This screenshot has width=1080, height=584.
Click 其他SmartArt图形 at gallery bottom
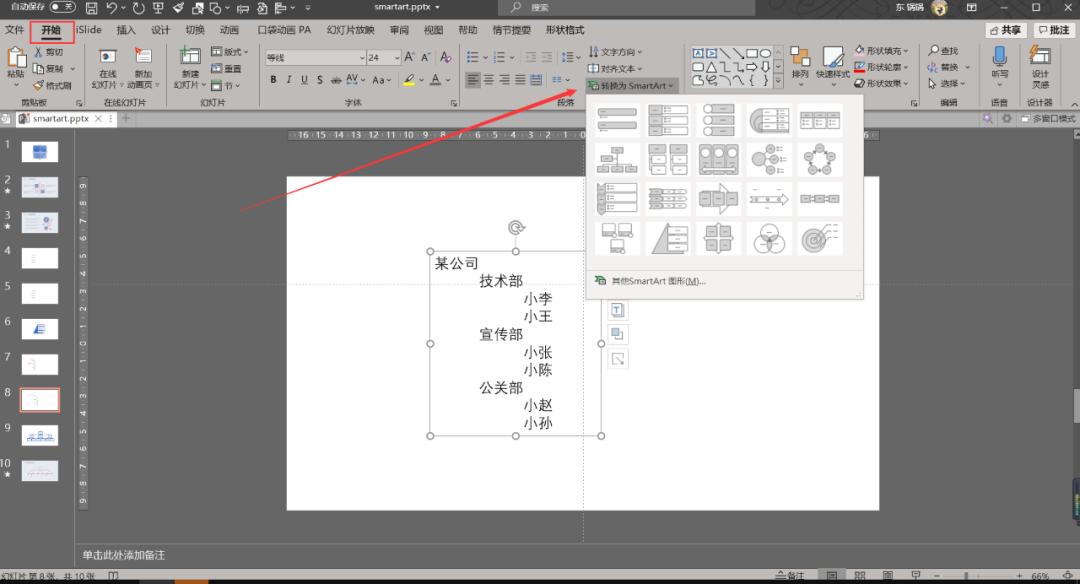point(658,281)
